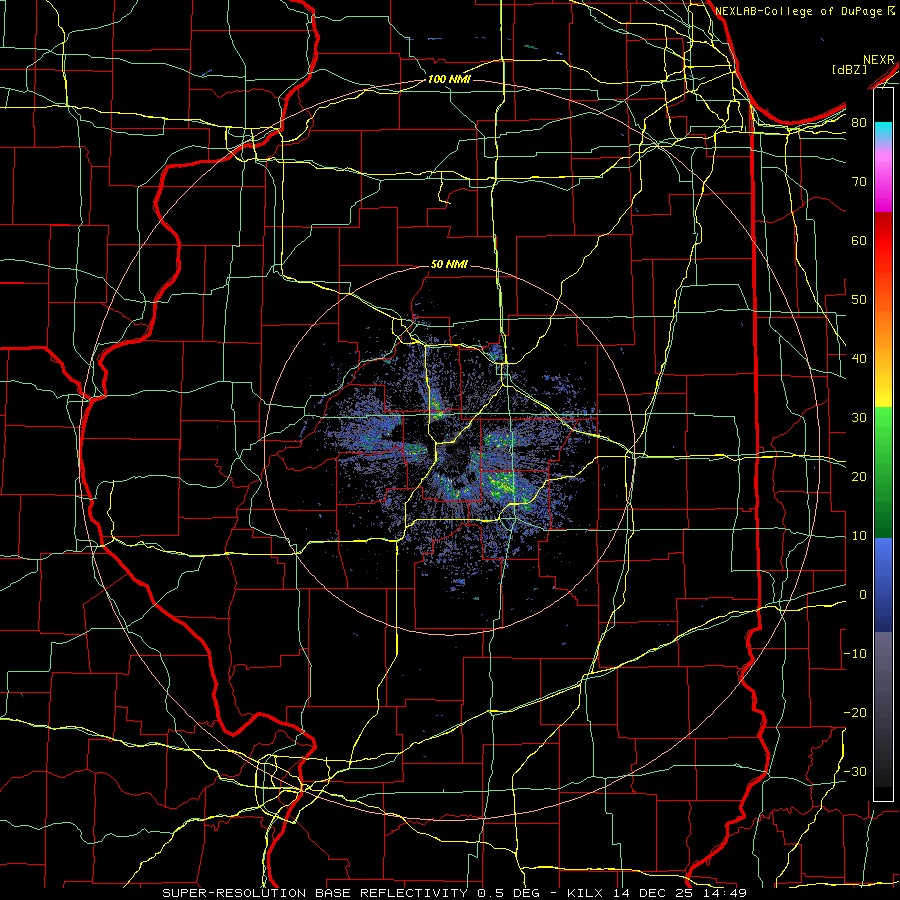Click the KILX station identifier in caption
Viewport: 900px width, 900px height.
tap(586, 893)
